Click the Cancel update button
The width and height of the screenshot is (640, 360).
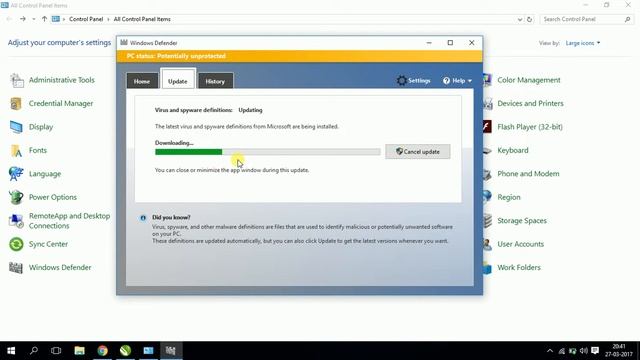tap(418, 151)
